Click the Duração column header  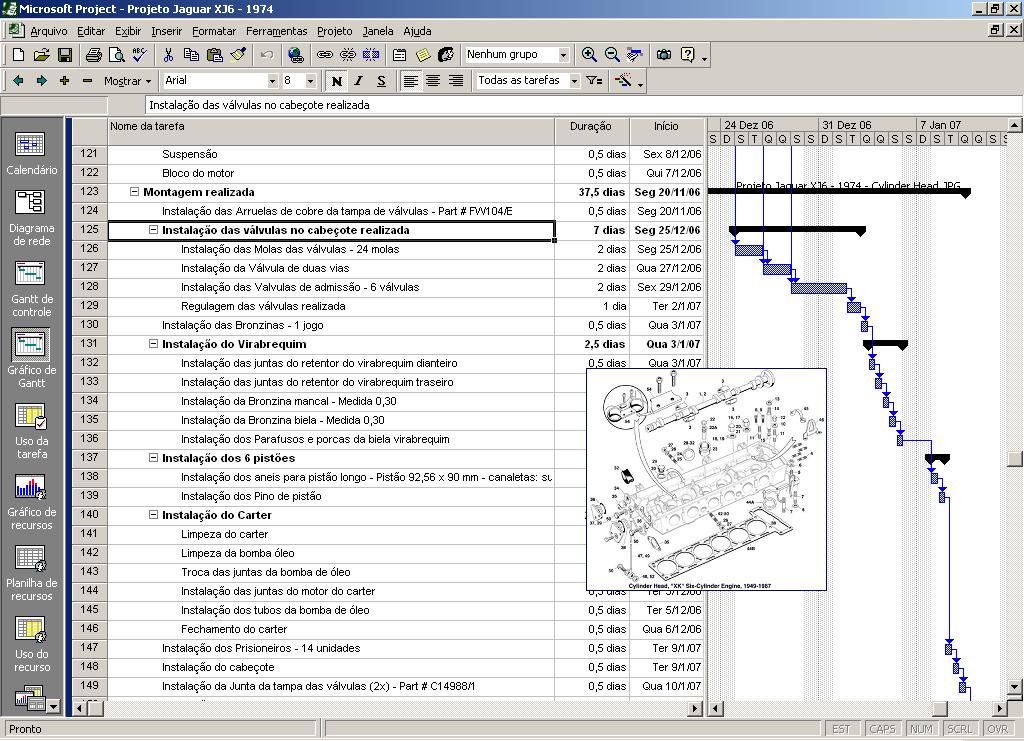tap(591, 127)
